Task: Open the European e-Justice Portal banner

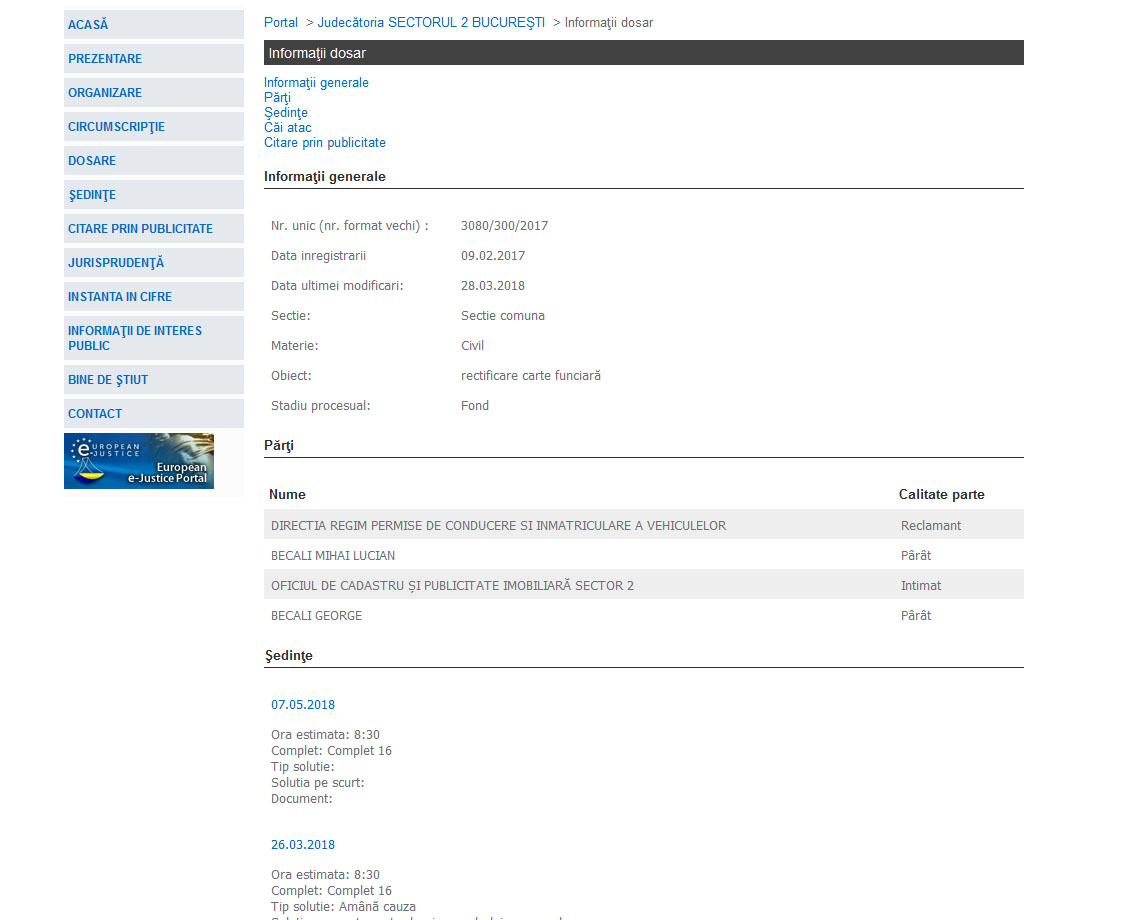Action: pyautogui.click(x=139, y=461)
